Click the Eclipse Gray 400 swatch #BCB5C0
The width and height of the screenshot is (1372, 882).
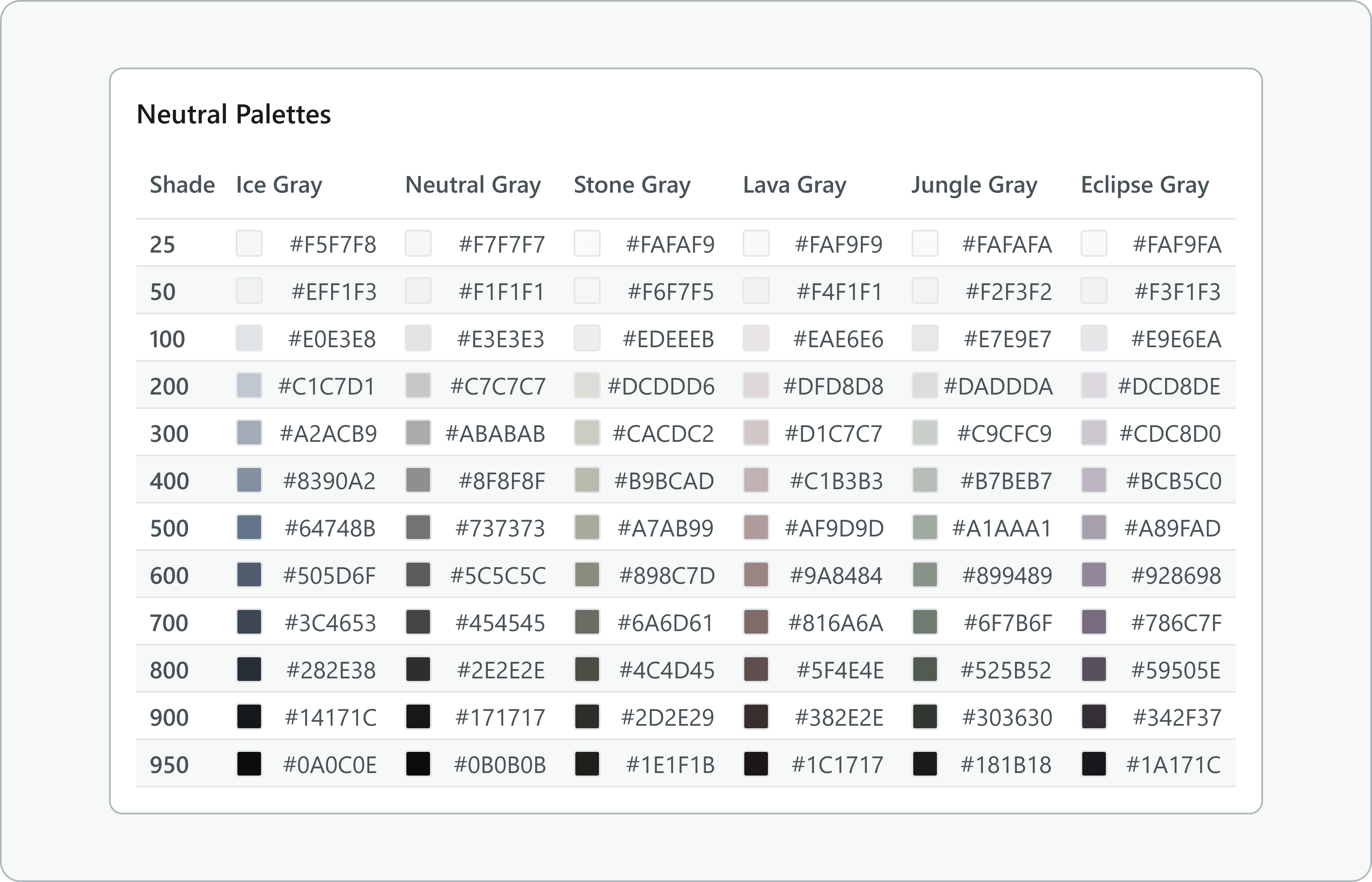coord(1094,480)
